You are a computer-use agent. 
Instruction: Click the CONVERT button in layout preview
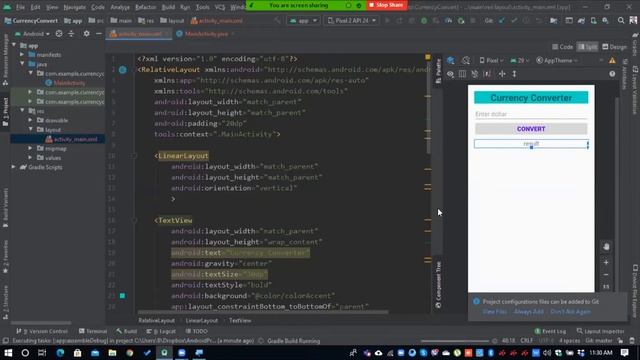pyautogui.click(x=531, y=129)
